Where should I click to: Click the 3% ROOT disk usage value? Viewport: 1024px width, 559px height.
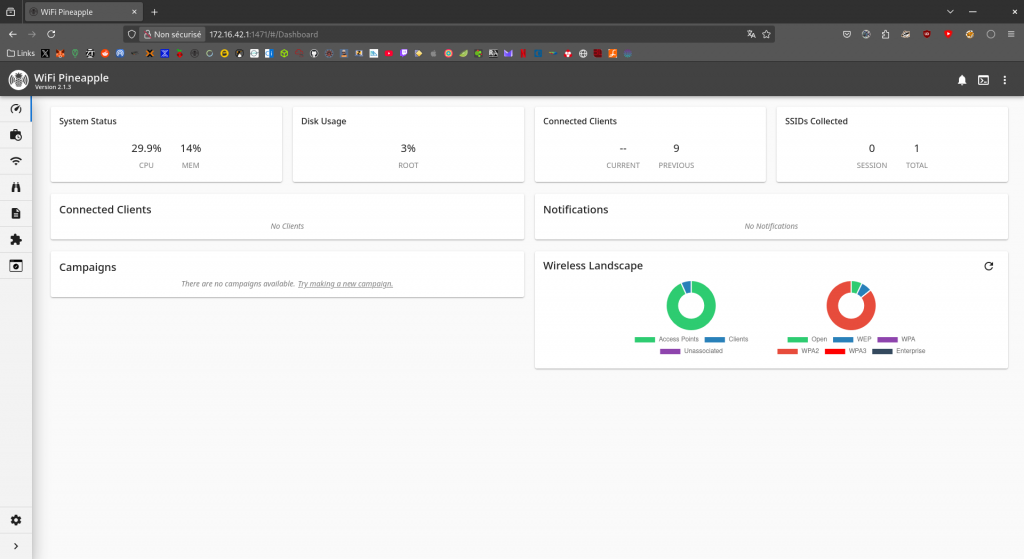pos(408,149)
